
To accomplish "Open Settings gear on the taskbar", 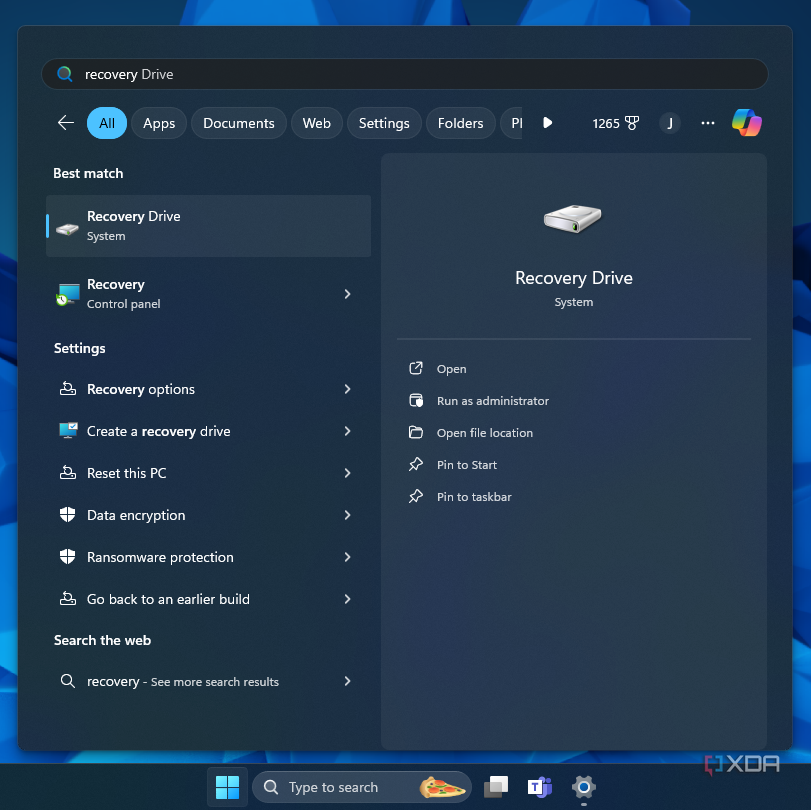I will (584, 787).
